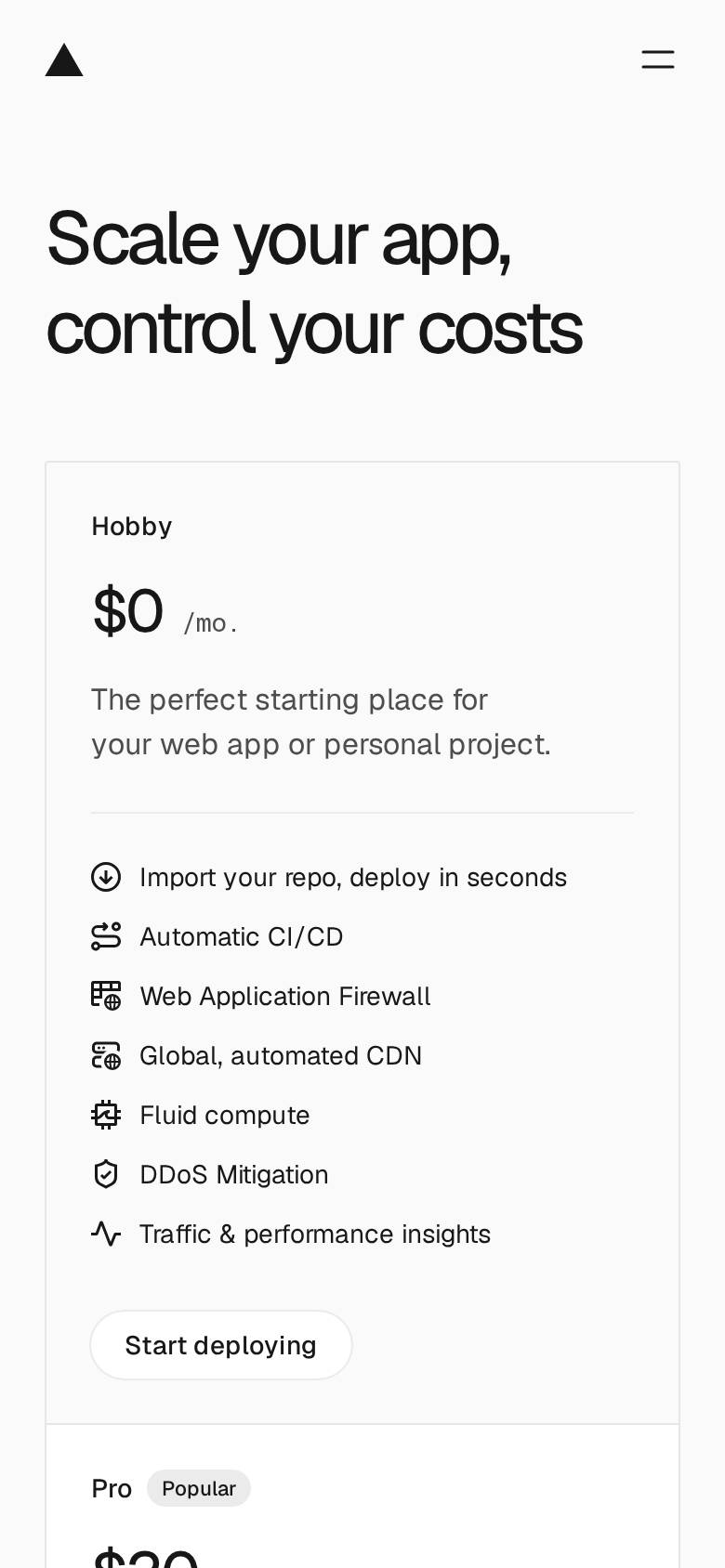Viewport: 725px width, 1568px height.
Task: Click "Web Application Firewall" feature text
Action: coord(285,996)
